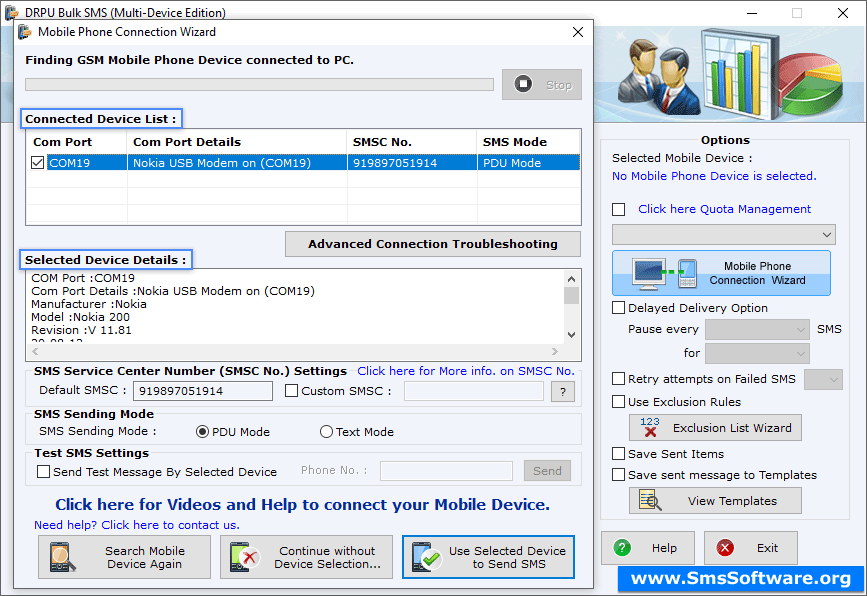Click the device search progress bar
Image resolution: width=867 pixels, height=596 pixels.
[x=259, y=84]
